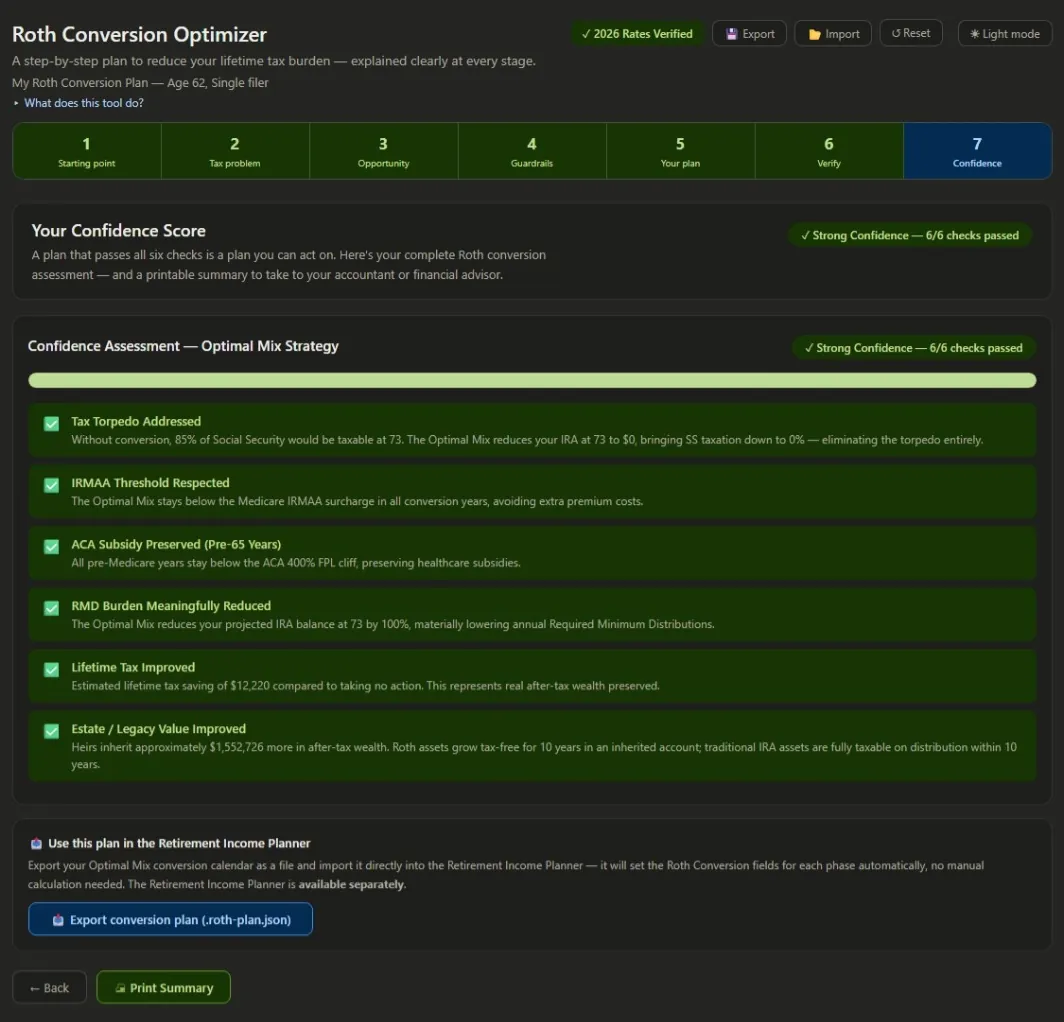This screenshot has width=1064, height=1022.
Task: Click the export icon on roth-plan.json button
Action: (x=58, y=920)
